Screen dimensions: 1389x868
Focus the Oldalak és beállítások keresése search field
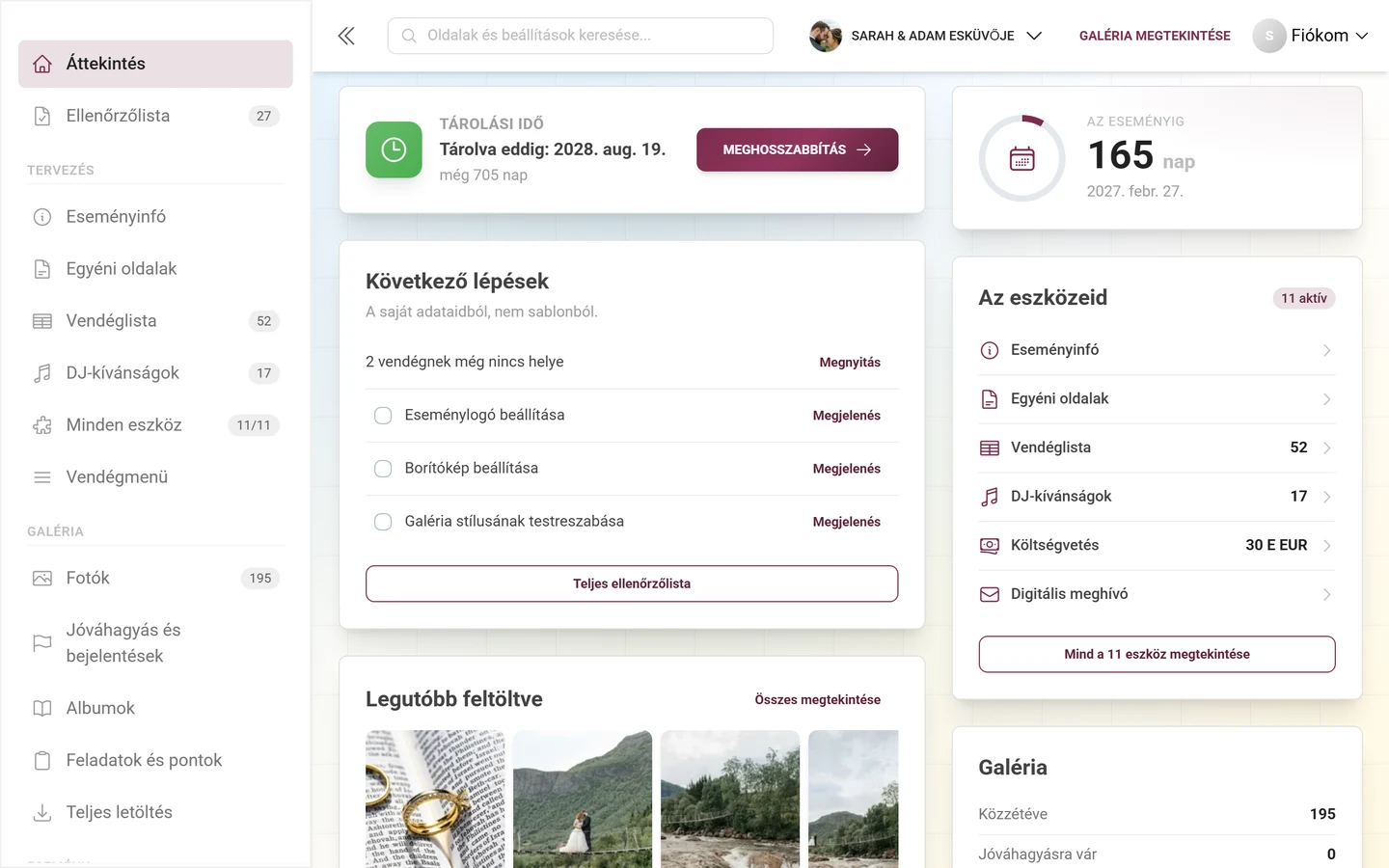pos(581,36)
